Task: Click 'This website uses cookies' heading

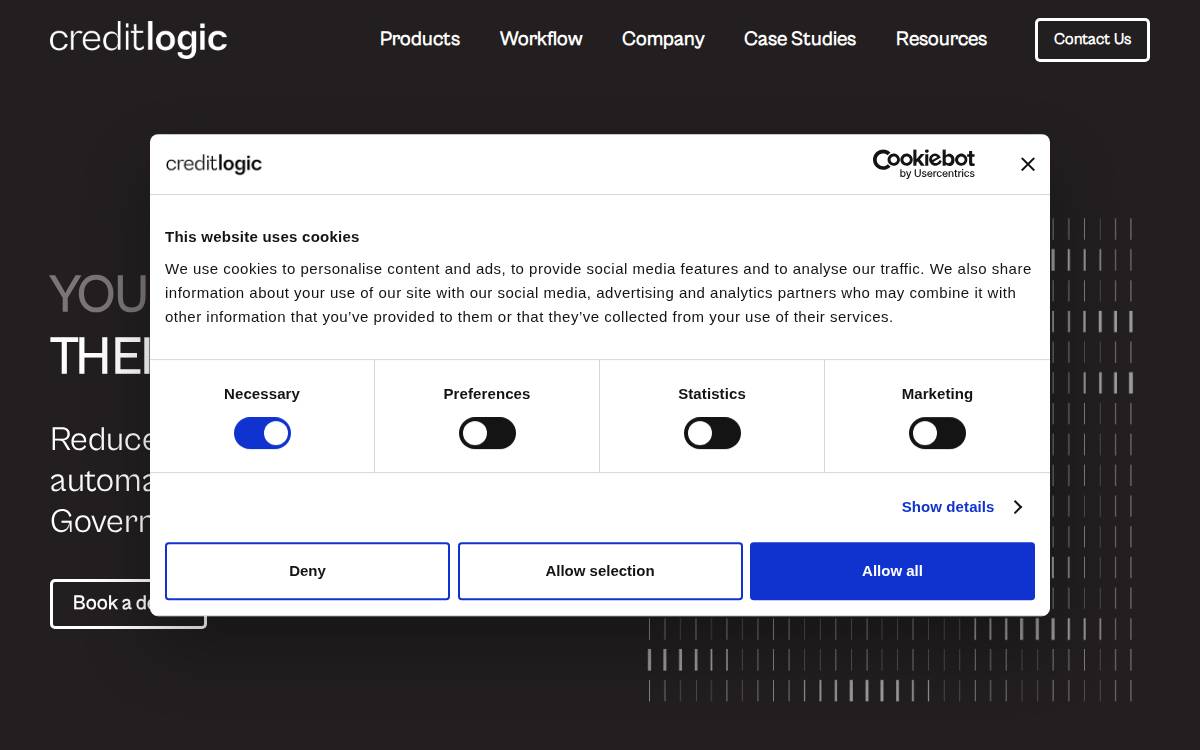Action: (x=262, y=237)
